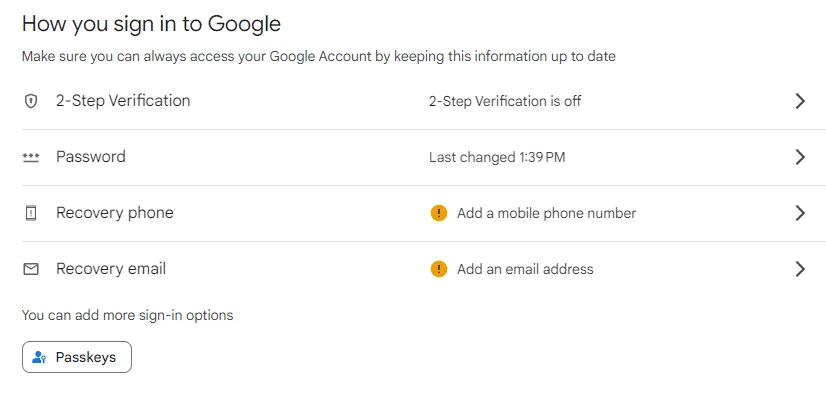This screenshot has height=394, width=826.
Task: Click the 2-Step Verification shield icon
Action: pyautogui.click(x=31, y=101)
